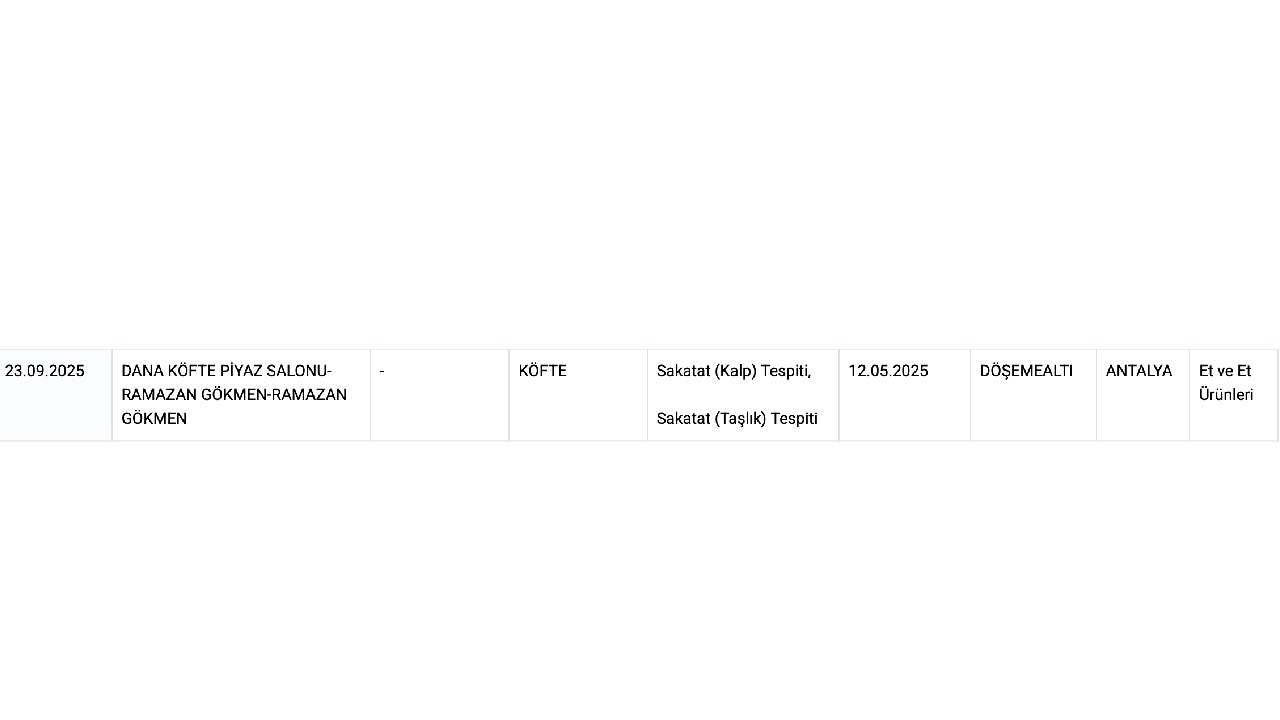Click the standalone KÖFTE product cell
Screen dimensions: 1280x720
click(542, 371)
